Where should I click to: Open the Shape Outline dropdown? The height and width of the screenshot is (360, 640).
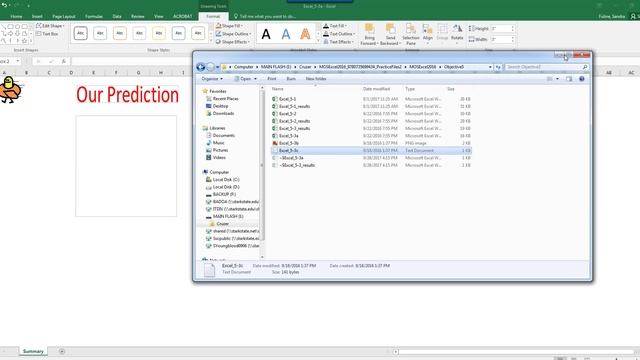pos(233,34)
